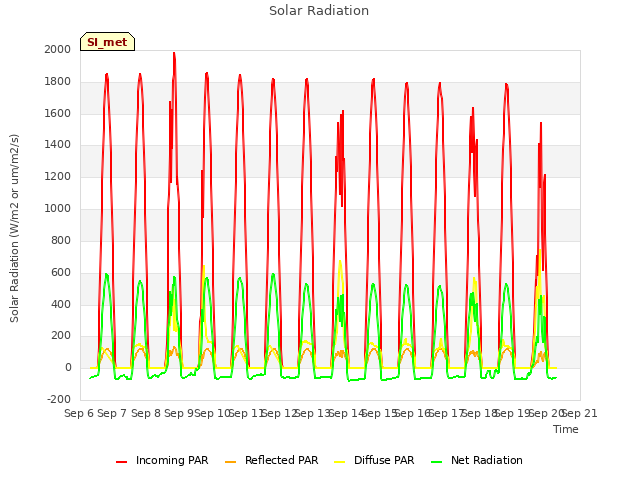Click the Solar Radiation chart title
This screenshot has width=640, height=480.
coord(319,11)
